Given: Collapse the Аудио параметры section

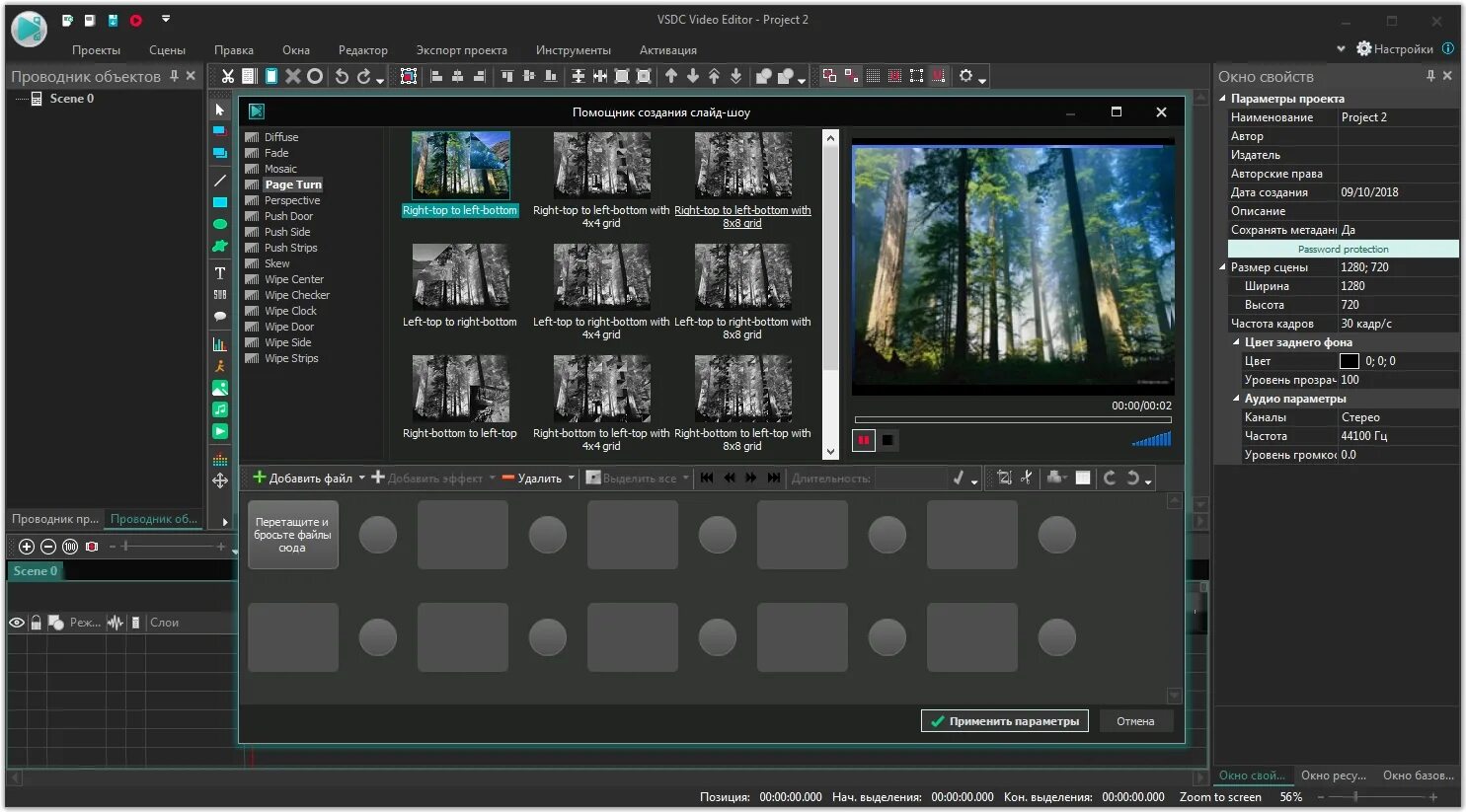Looking at the screenshot, I should [1236, 399].
